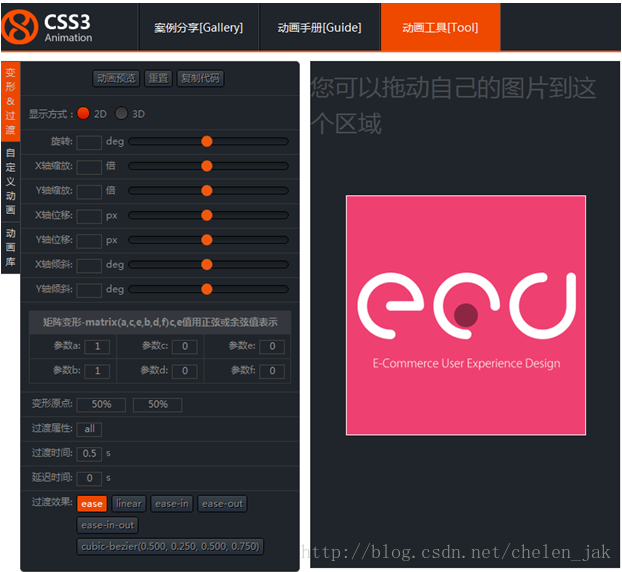Select the 2D display mode radio
The image size is (622, 572).
[83, 113]
